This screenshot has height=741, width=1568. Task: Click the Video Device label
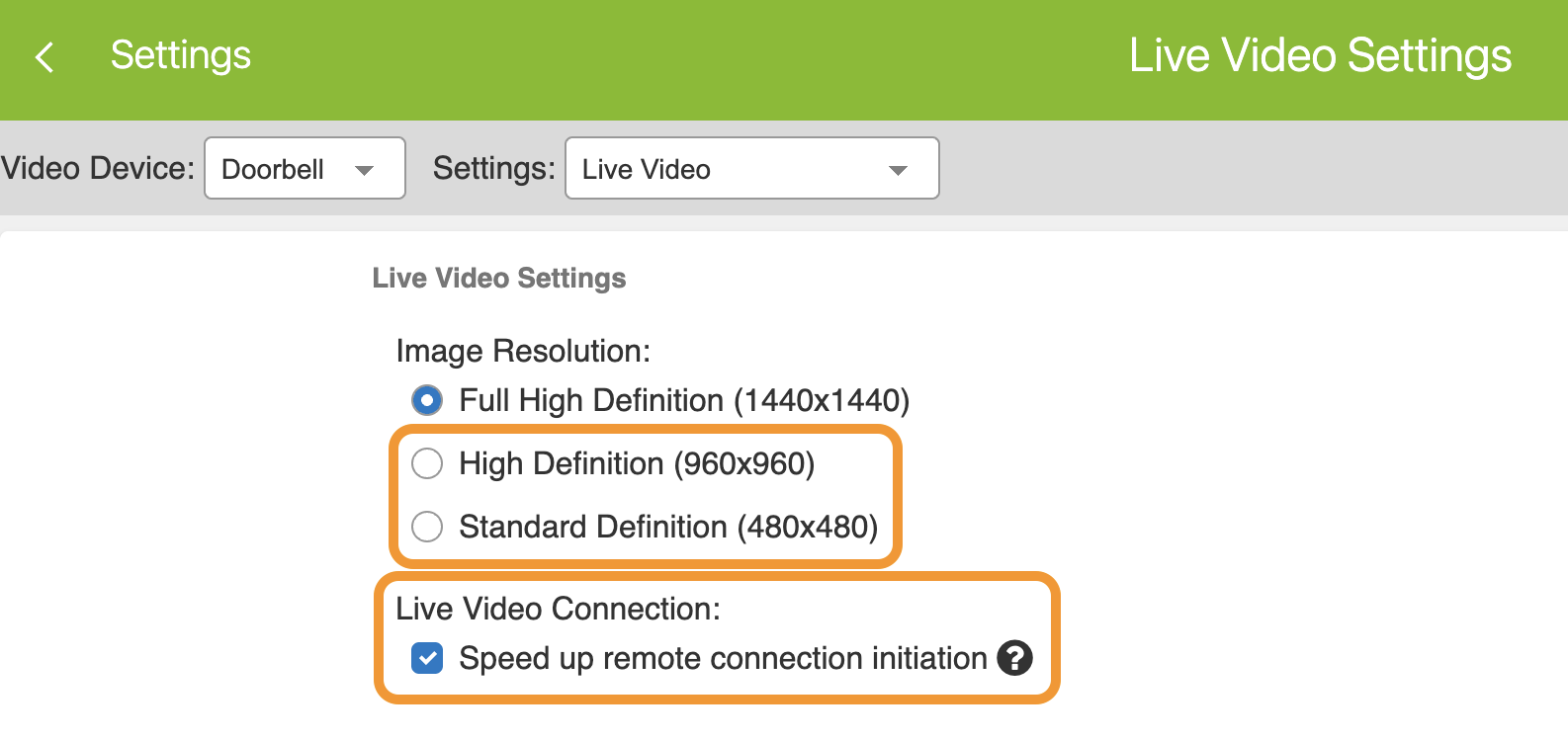98,168
